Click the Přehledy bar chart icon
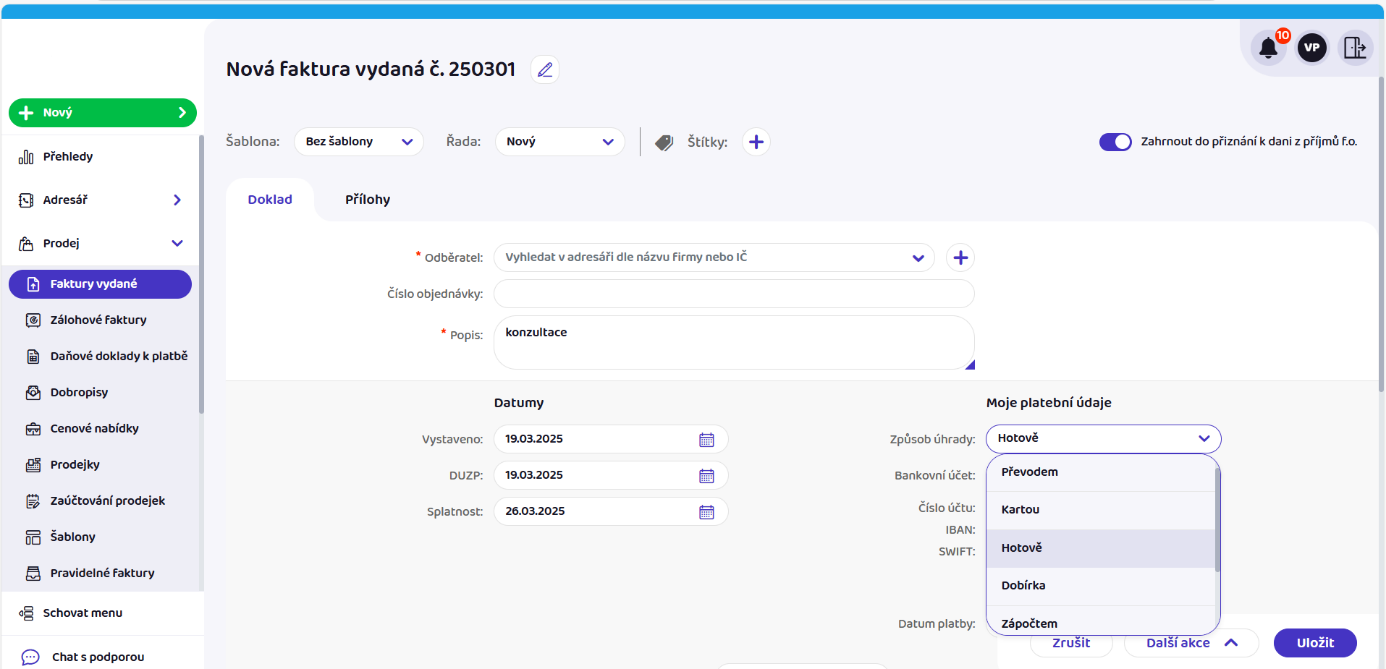1386x669 pixels. [26, 157]
